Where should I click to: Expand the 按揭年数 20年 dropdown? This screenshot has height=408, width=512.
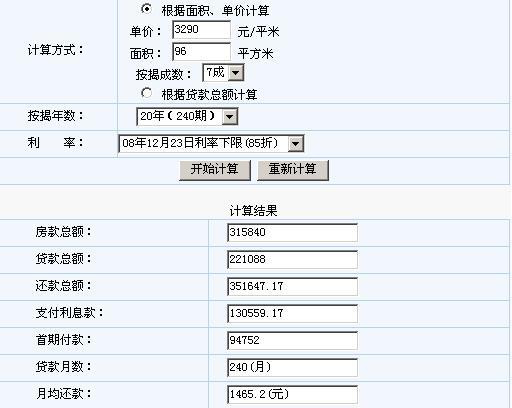pyautogui.click(x=187, y=116)
